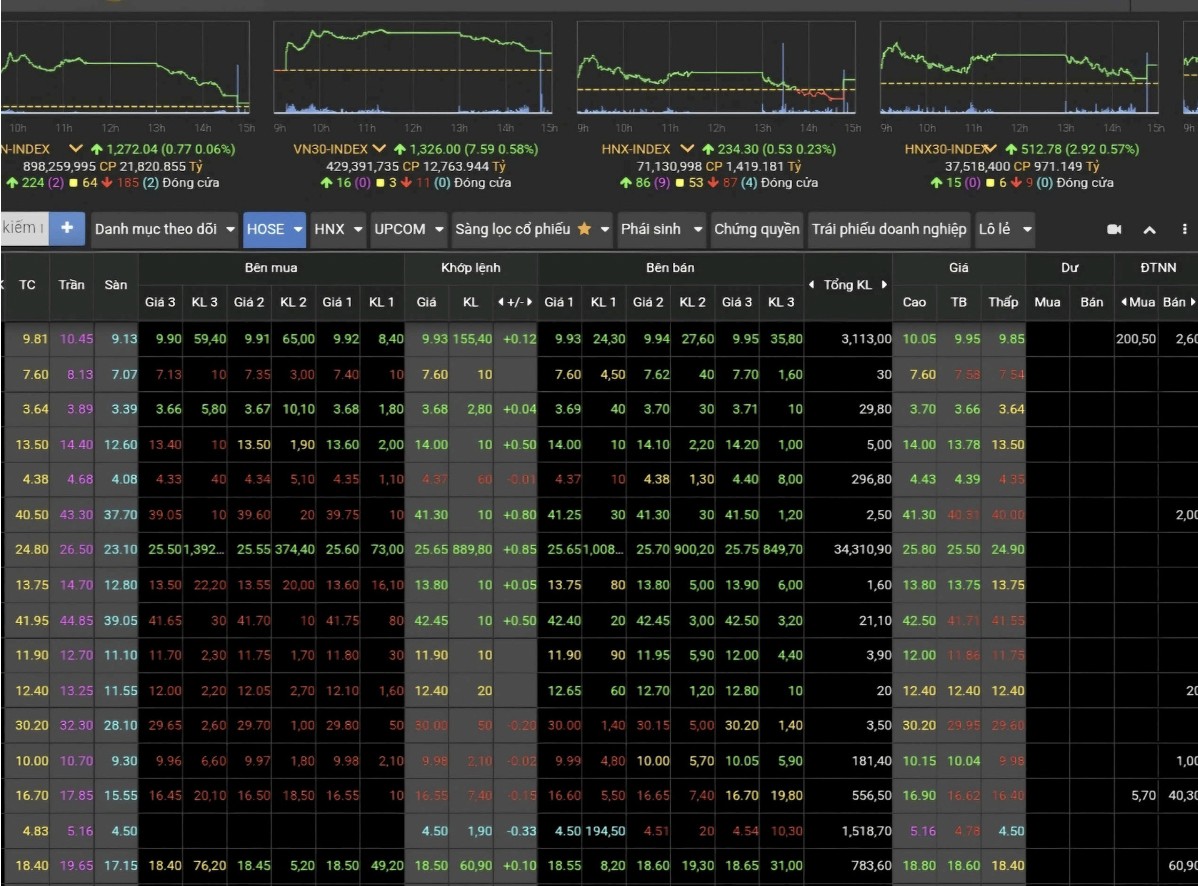The width and height of the screenshot is (1198, 886).
Task: Click the blue plus add-symbol button
Action: pos(67,229)
